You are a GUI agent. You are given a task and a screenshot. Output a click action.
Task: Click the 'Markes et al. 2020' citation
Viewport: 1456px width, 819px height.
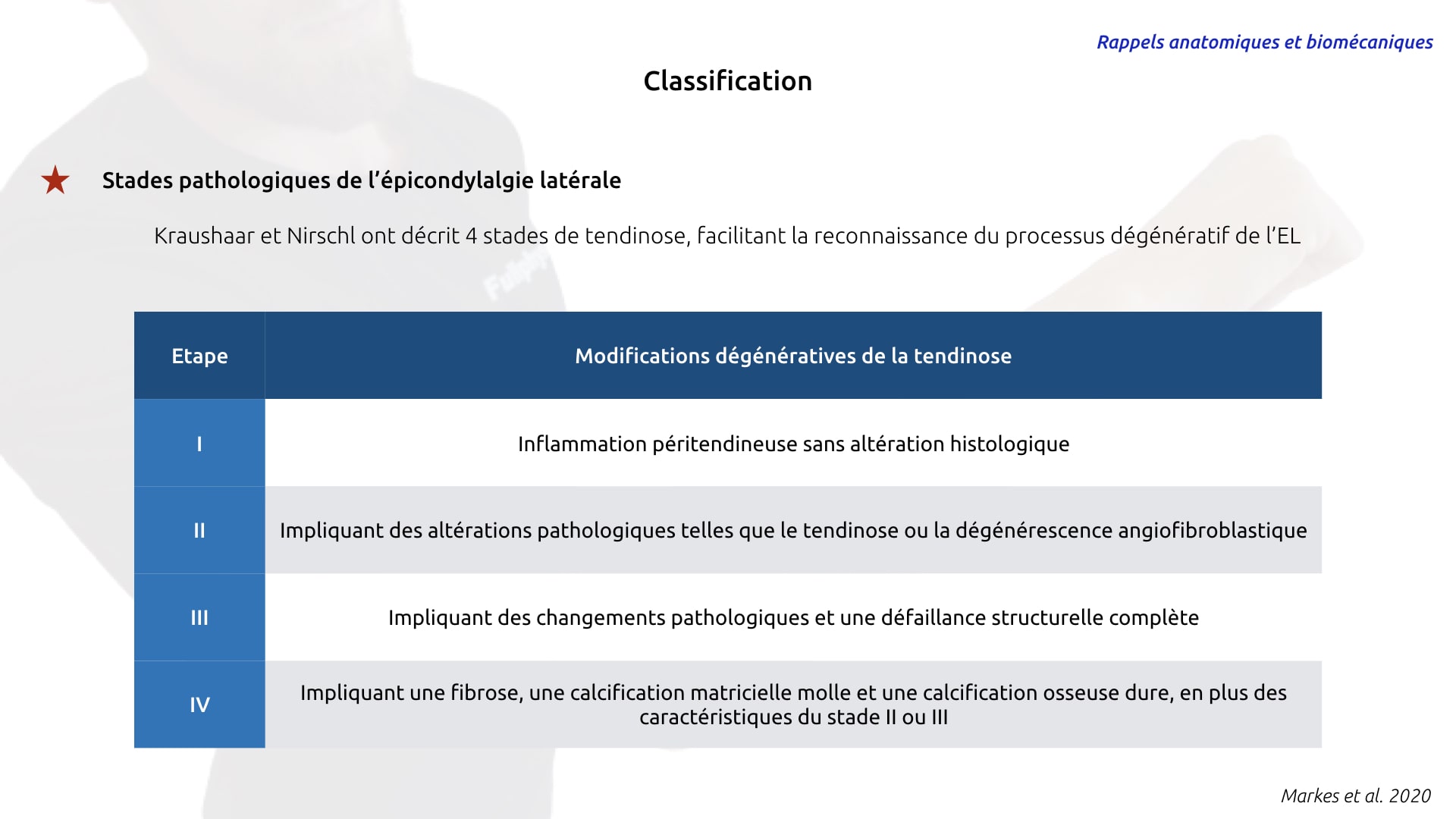(1356, 795)
